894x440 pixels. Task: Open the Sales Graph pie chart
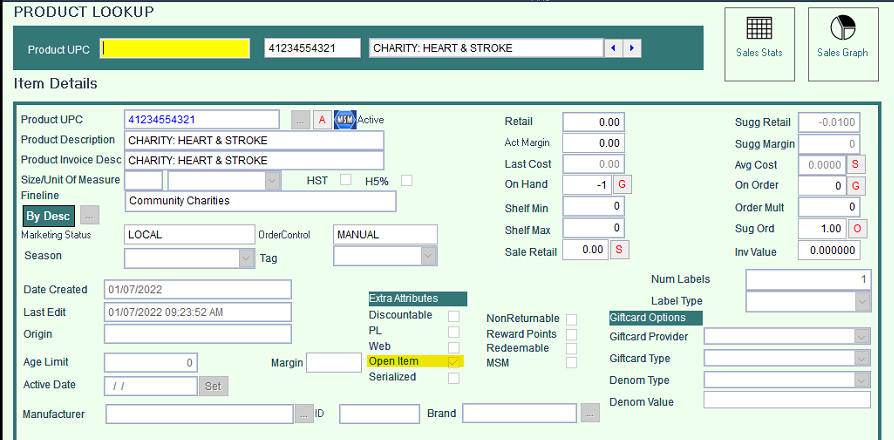(x=842, y=42)
